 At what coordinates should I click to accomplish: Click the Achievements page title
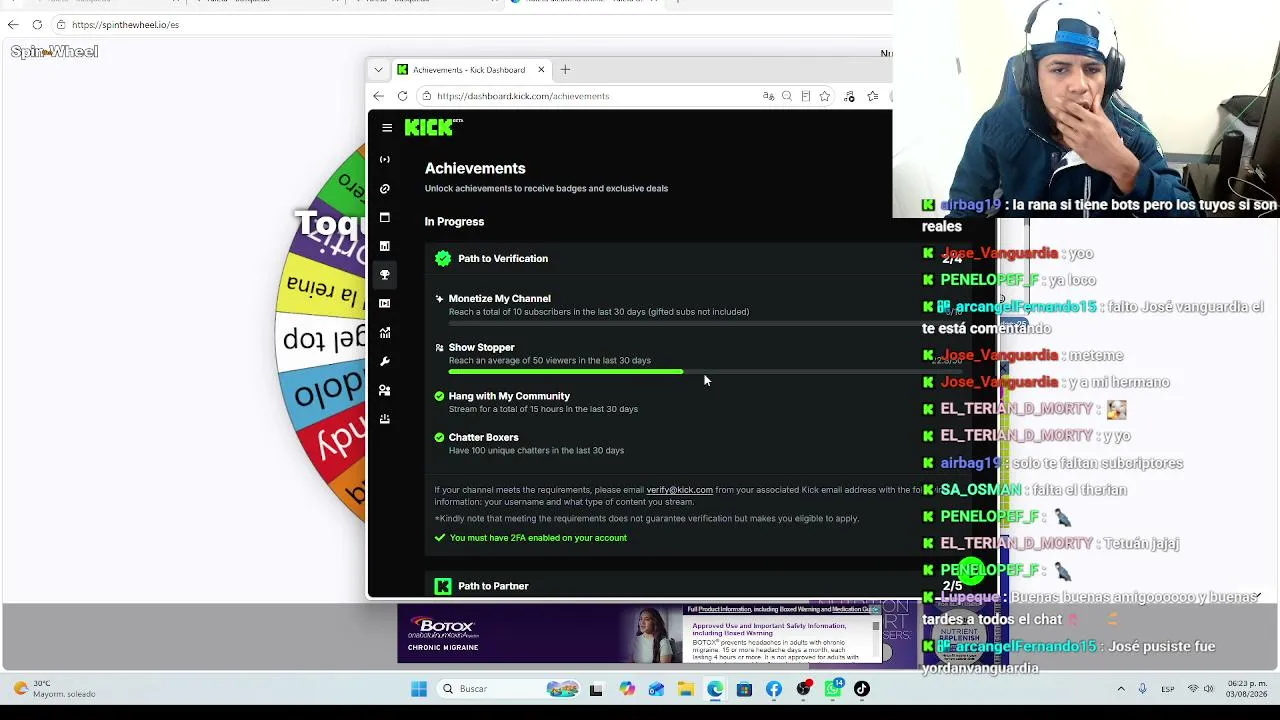coord(475,169)
